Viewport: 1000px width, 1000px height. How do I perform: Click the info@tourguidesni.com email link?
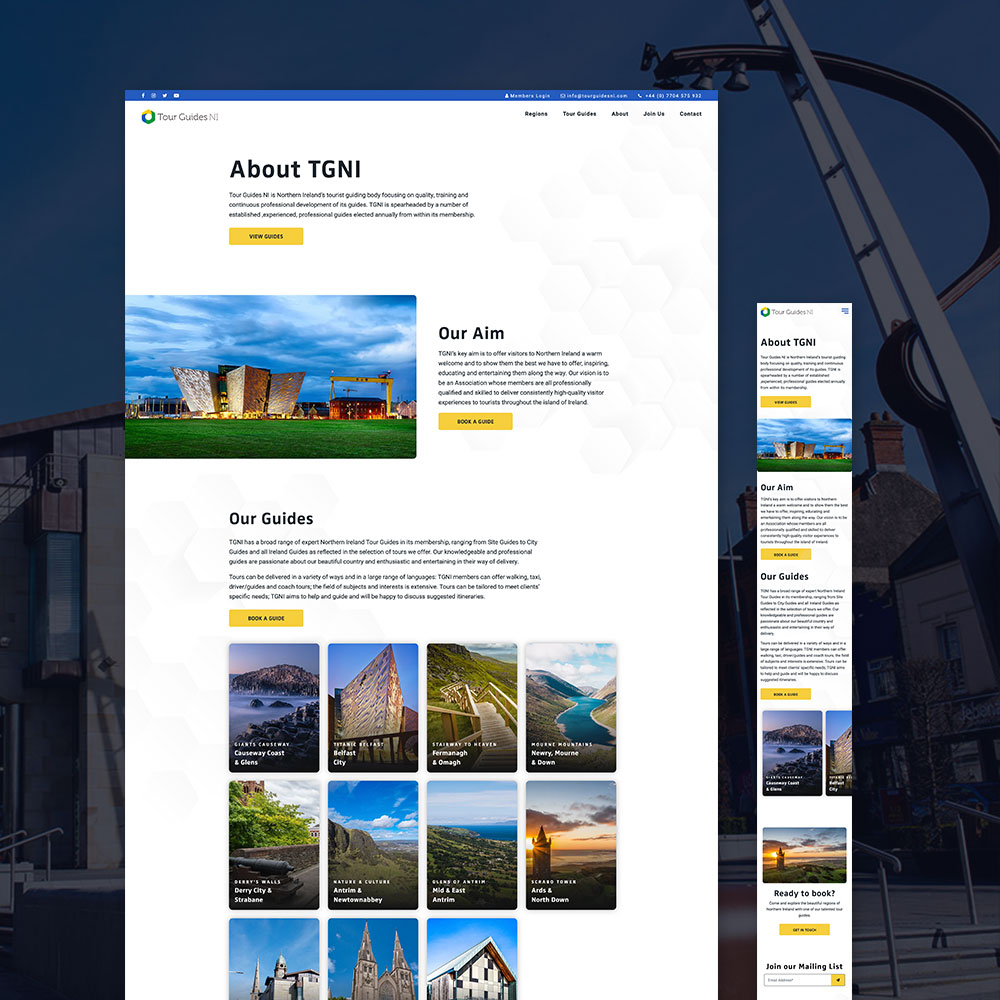coord(594,96)
